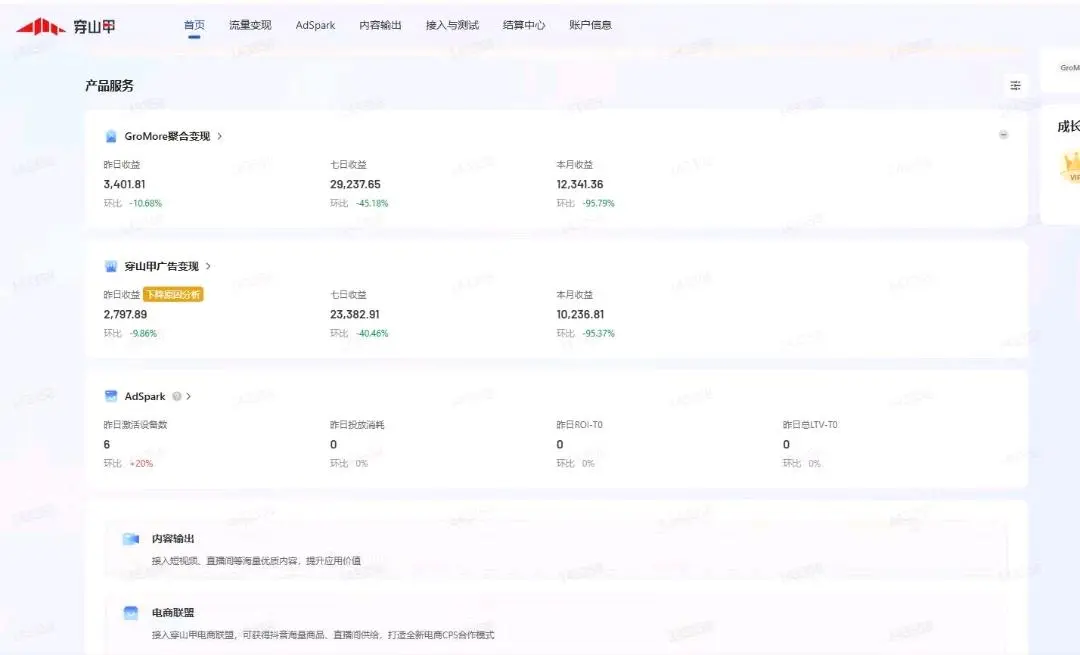Click the 下降原因分析 badge

coord(173,295)
